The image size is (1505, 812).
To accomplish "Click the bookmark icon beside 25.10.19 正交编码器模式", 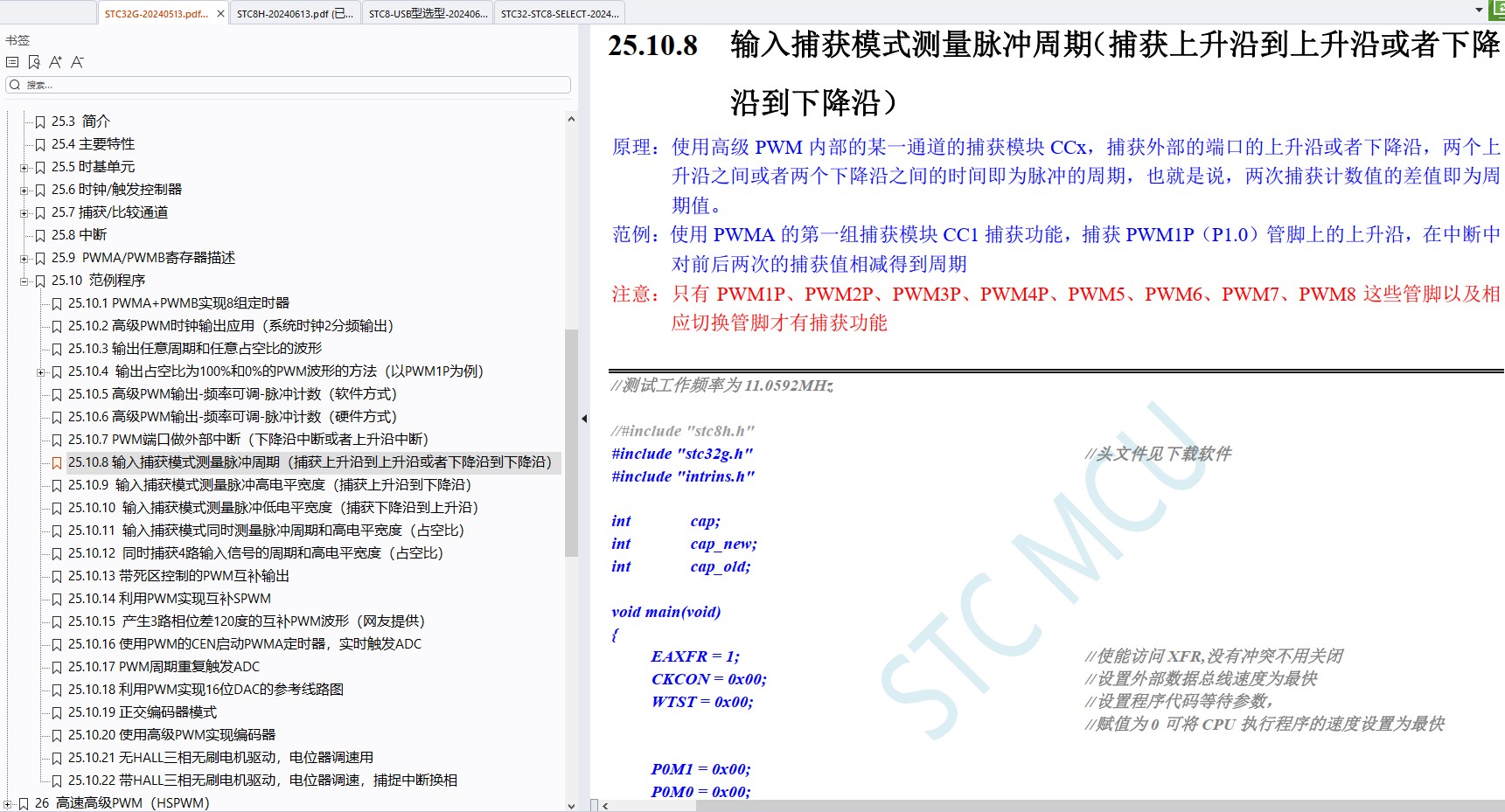I will tap(57, 712).
